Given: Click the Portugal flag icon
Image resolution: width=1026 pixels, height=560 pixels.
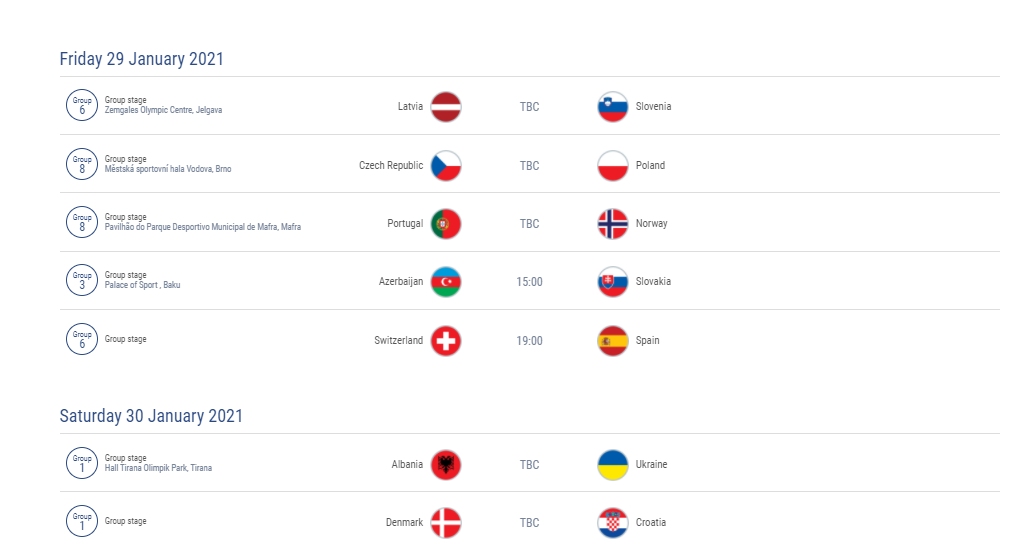Looking at the screenshot, I should coord(446,224).
